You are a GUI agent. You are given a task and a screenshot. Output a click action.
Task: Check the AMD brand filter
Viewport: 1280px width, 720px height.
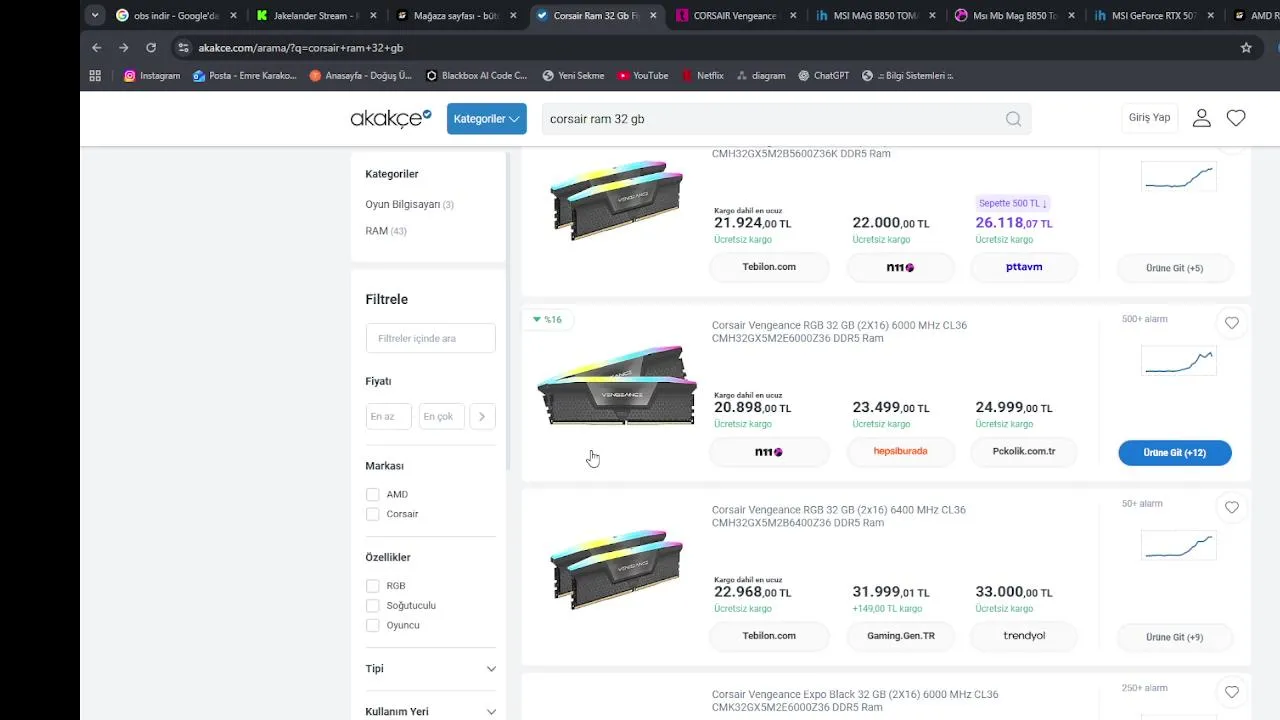coord(372,494)
